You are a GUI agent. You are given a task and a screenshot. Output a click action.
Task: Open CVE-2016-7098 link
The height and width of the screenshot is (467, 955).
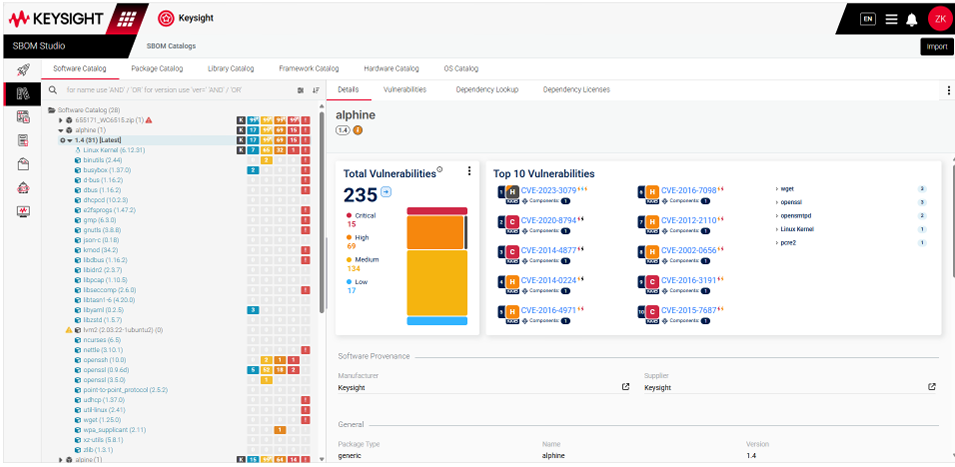click(x=689, y=191)
